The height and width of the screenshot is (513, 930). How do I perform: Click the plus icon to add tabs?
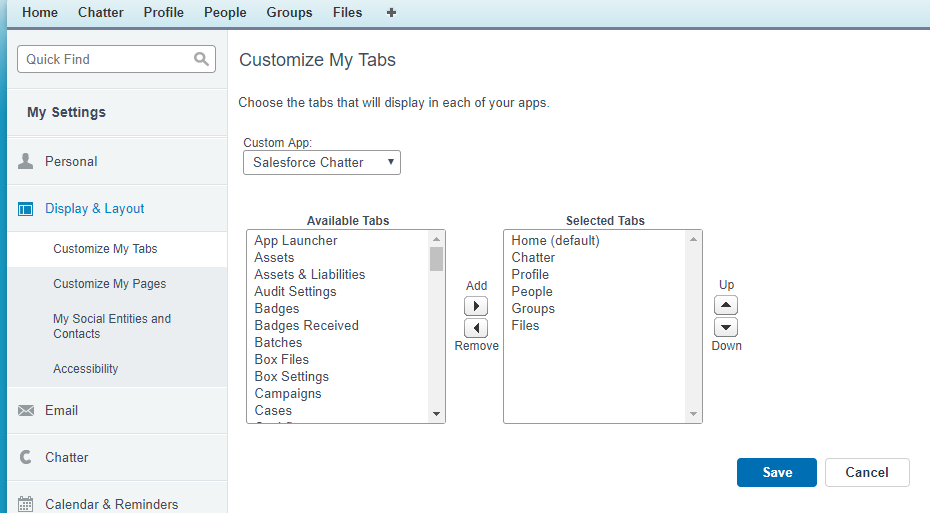[x=391, y=12]
